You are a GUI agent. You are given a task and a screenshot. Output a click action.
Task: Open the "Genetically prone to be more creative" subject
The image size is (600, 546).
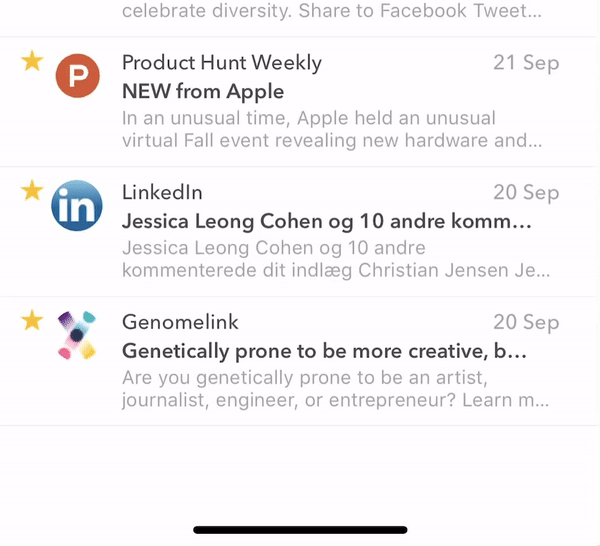(324, 351)
